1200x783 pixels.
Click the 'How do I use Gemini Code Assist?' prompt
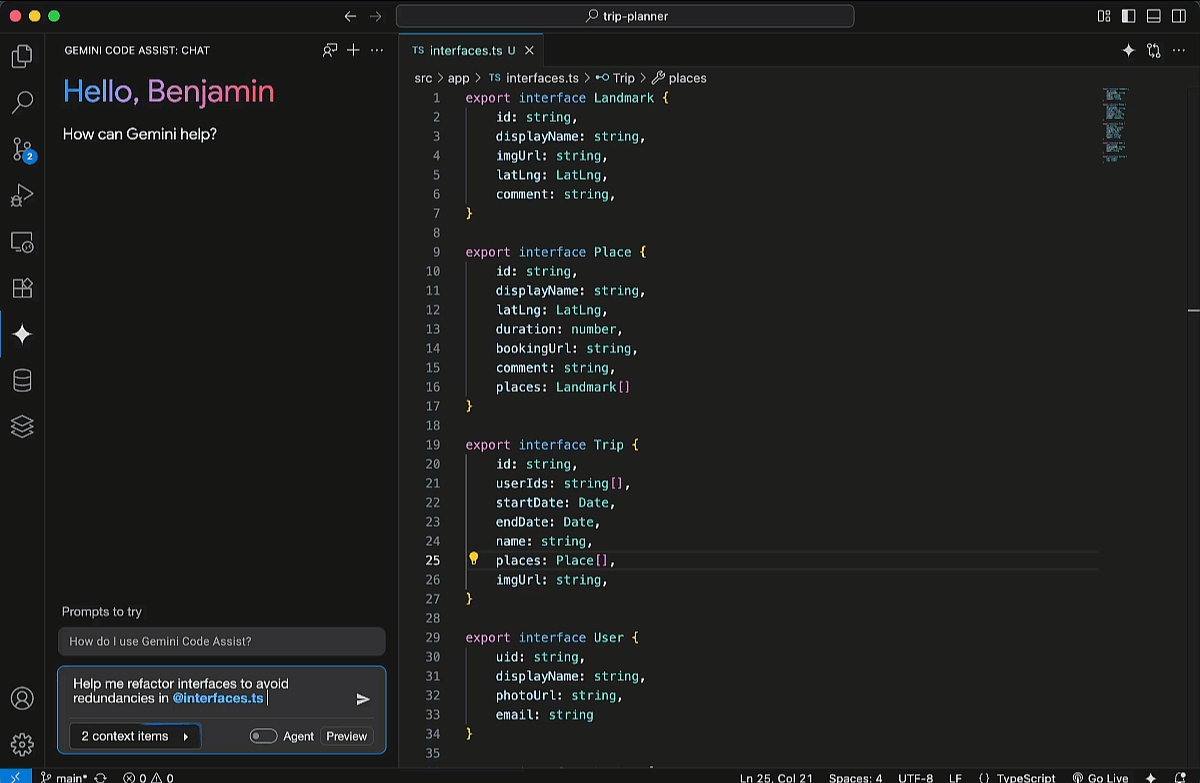(x=221, y=641)
